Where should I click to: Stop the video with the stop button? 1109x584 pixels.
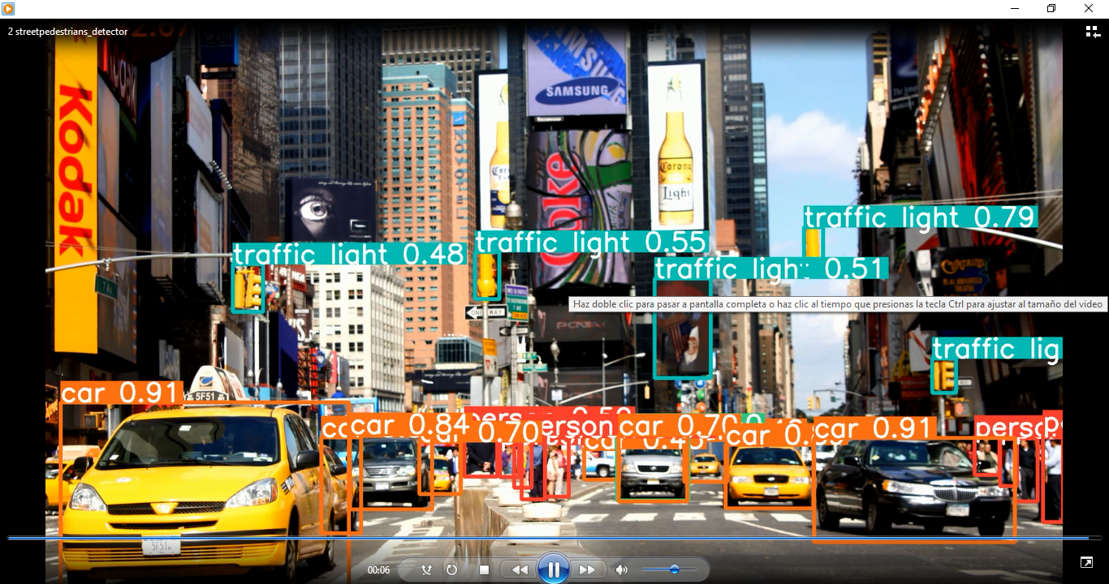(484, 570)
